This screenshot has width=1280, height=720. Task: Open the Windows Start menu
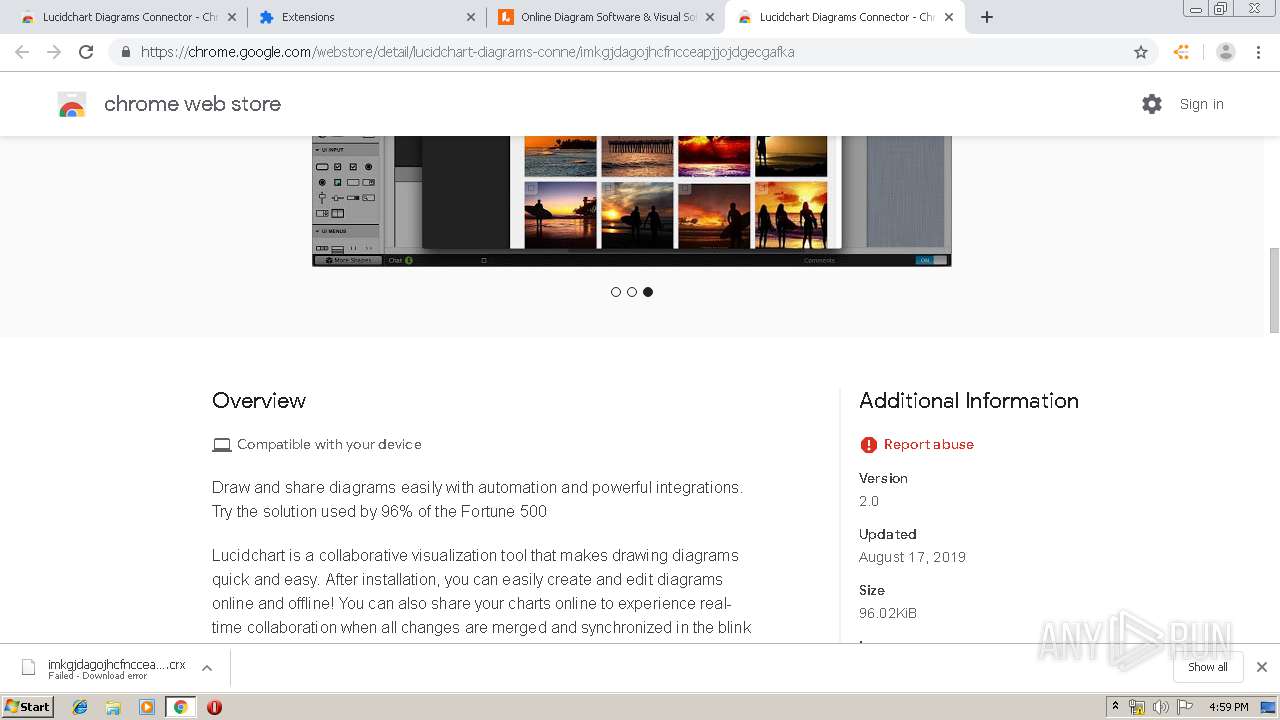pos(27,707)
